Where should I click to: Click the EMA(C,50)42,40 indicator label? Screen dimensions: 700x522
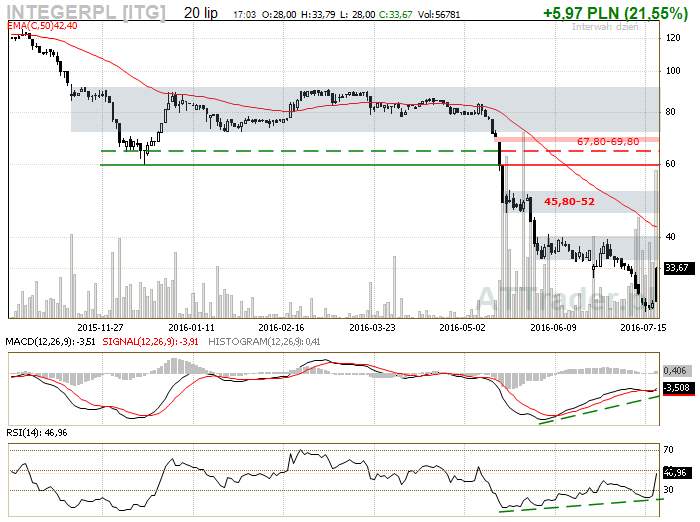[42, 26]
